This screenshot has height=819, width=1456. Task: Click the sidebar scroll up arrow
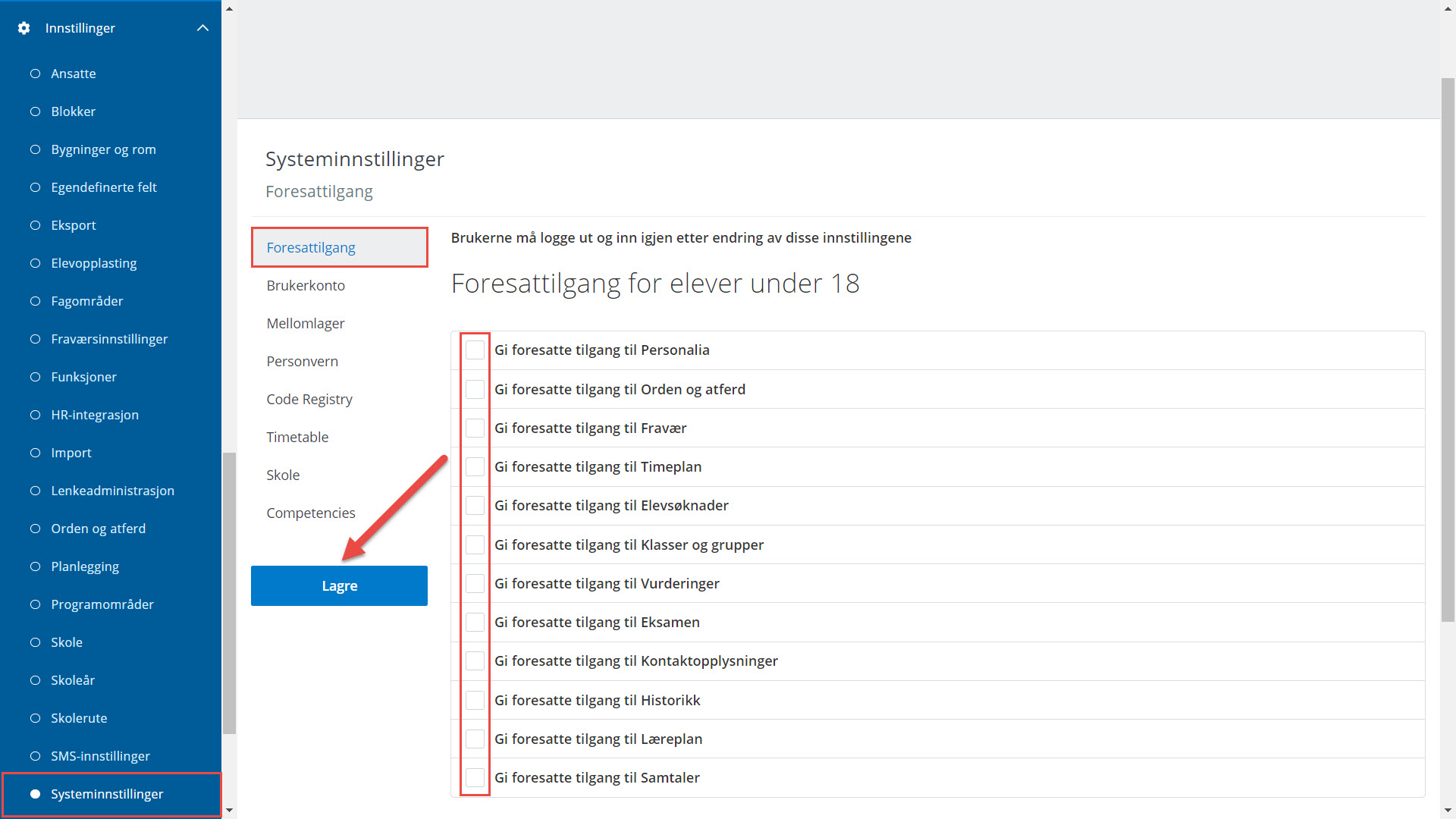click(x=229, y=8)
